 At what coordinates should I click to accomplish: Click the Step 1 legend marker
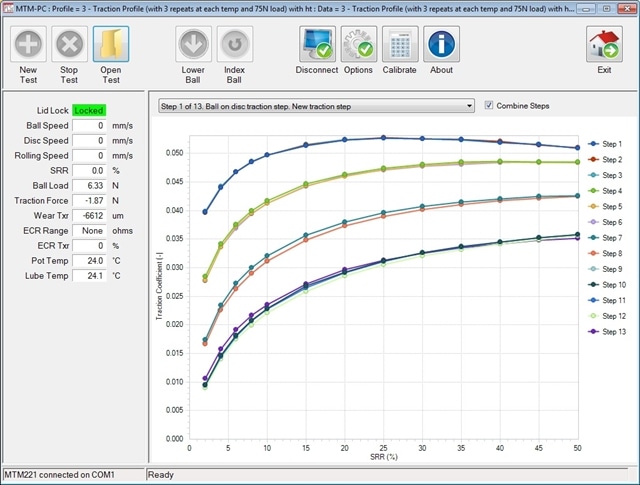[x=593, y=144]
